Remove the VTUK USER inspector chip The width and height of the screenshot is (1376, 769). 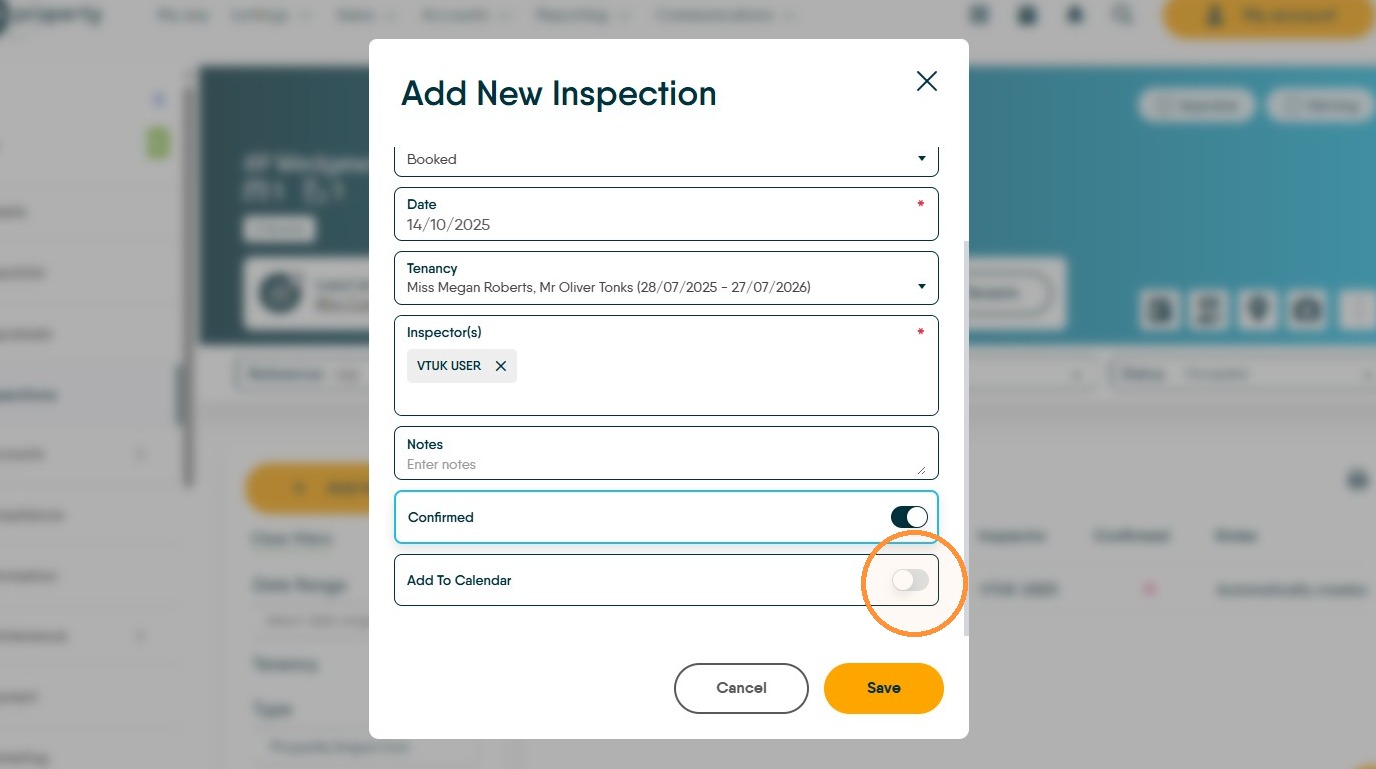tap(501, 366)
